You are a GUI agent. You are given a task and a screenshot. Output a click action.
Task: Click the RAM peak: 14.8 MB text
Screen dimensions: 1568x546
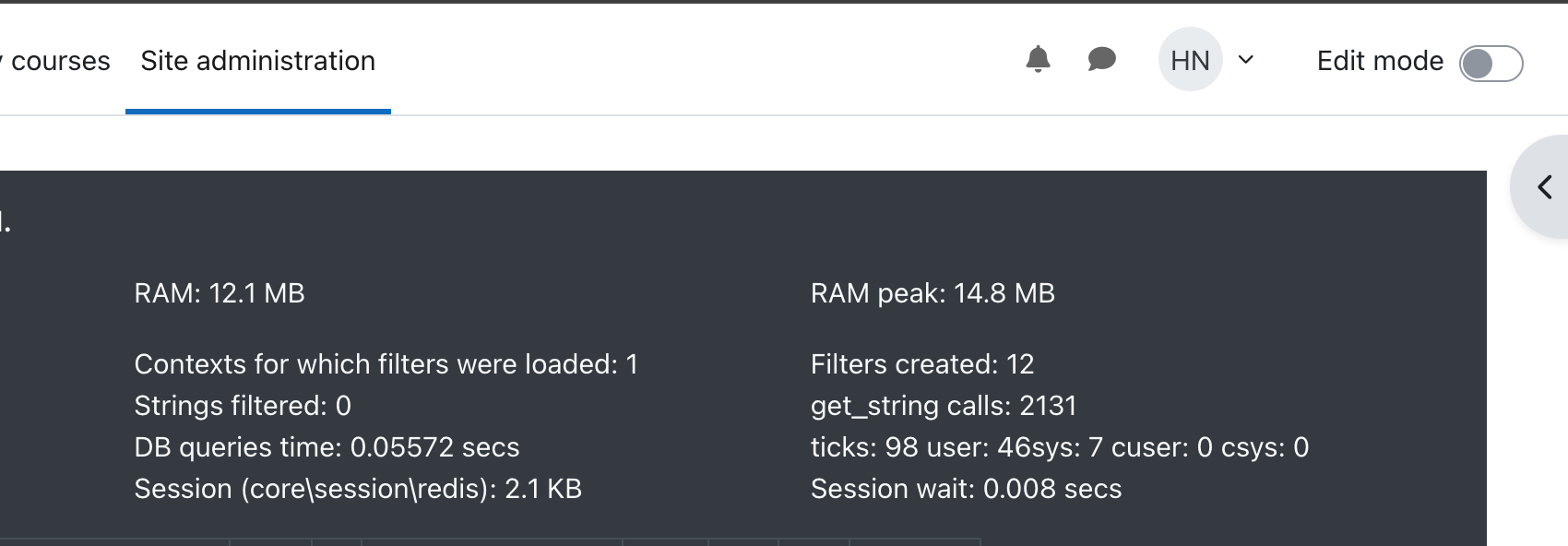click(x=932, y=293)
